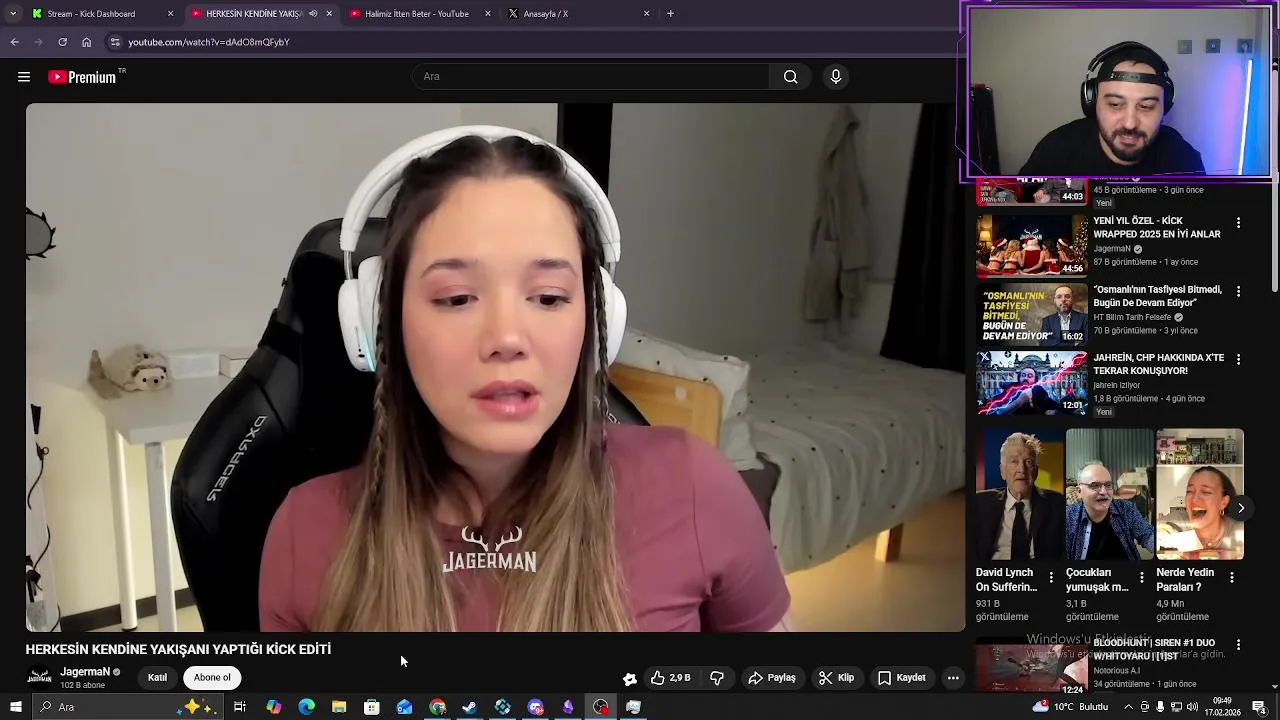Open options for YENİ YIL ÖZEL video
1280x720 pixels.
[x=1238, y=223]
